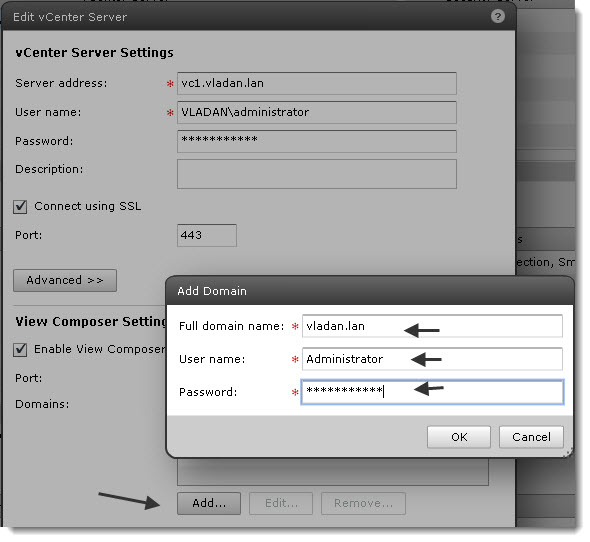Click the Full domain name field
The width and height of the screenshot is (590, 542).
[432, 326]
